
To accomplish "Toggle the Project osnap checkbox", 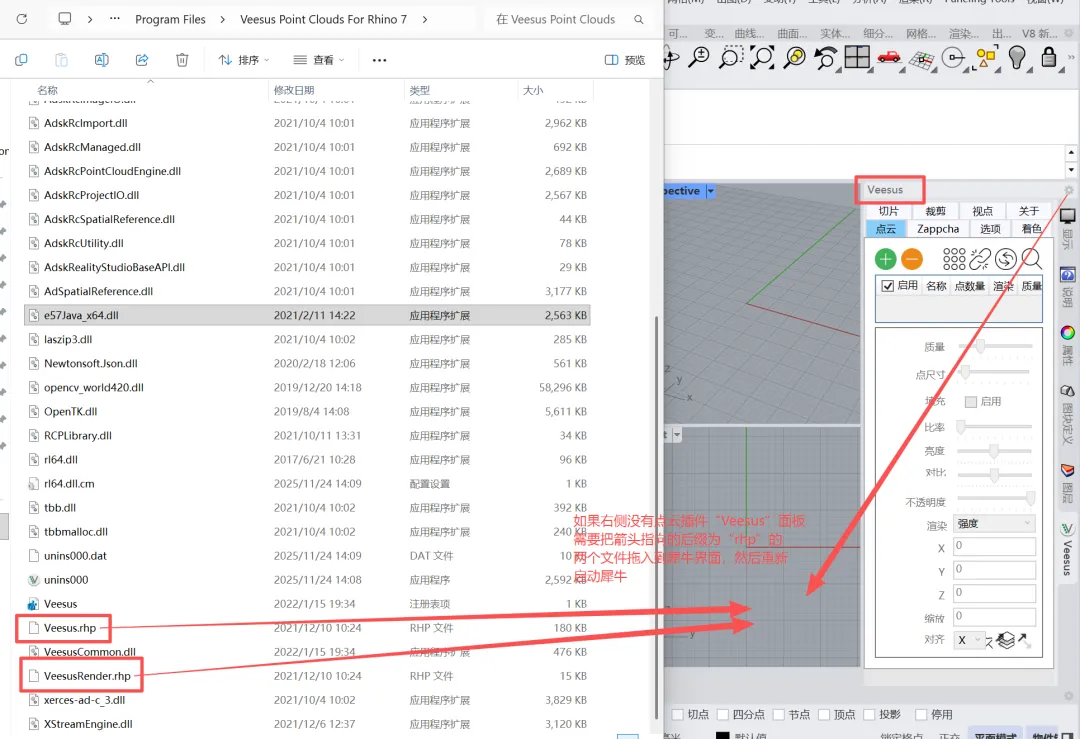I will (869, 714).
